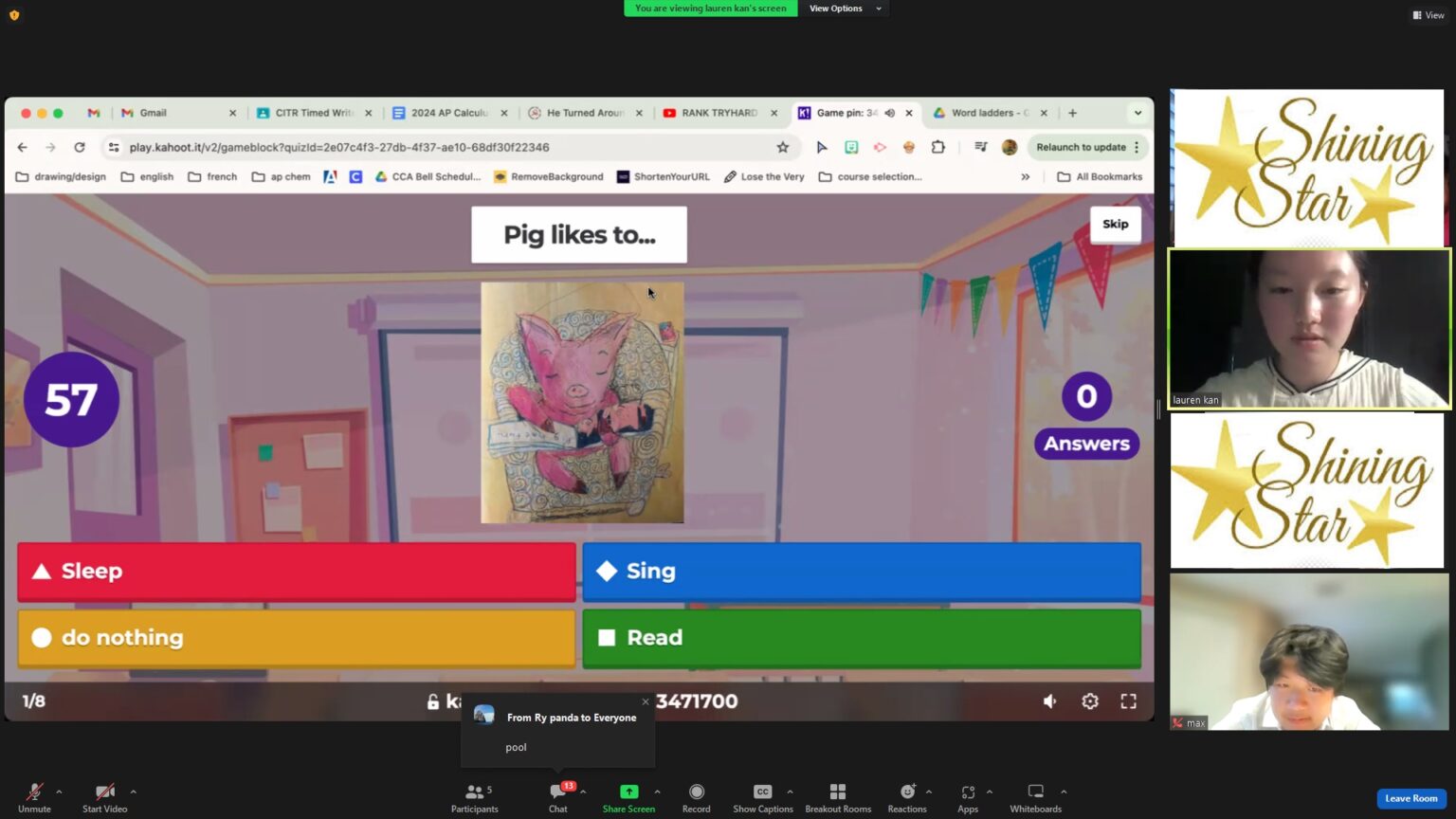This screenshot has height=819, width=1456.
Task: Switch to Word ladders tab
Action: point(990,113)
